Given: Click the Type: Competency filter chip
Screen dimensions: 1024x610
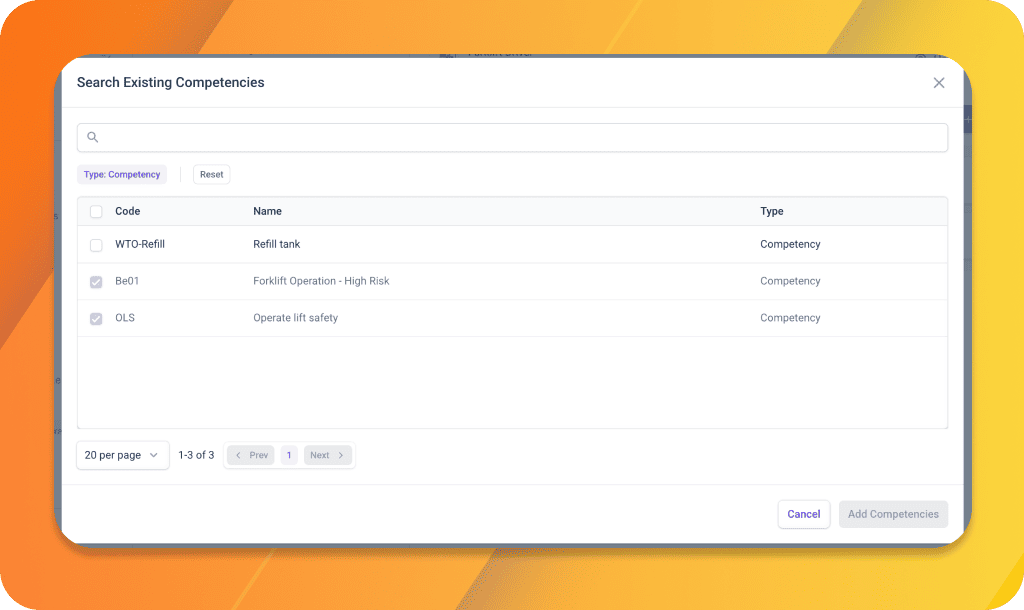Looking at the screenshot, I should point(121,174).
